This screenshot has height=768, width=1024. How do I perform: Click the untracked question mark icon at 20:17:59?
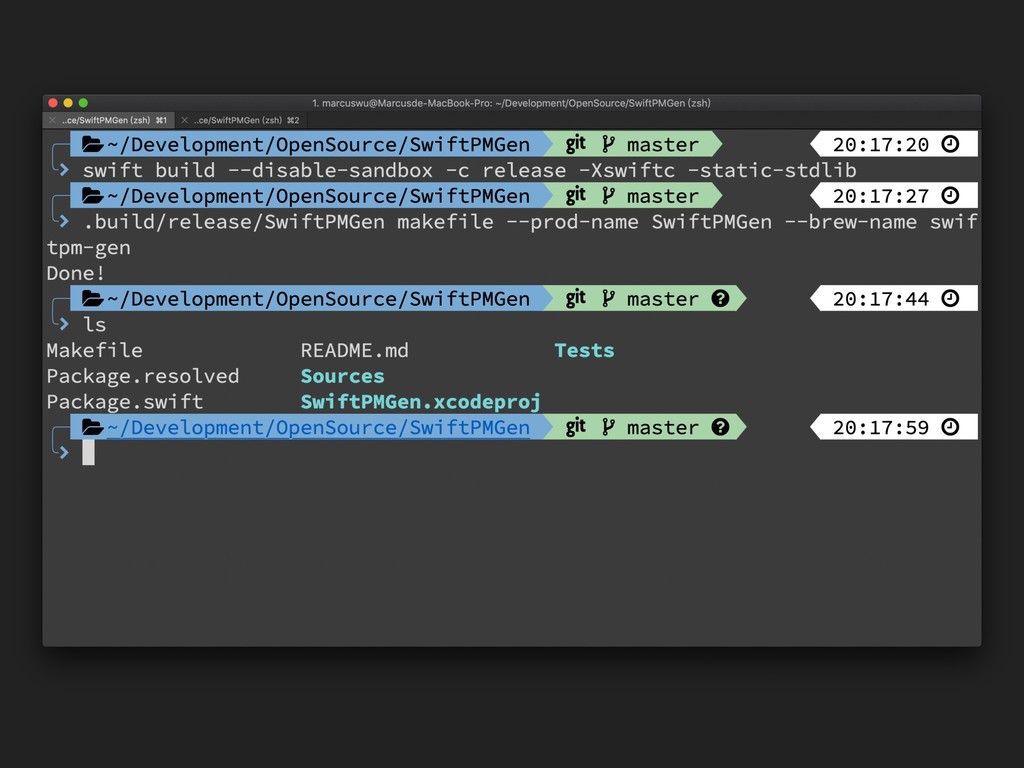[x=720, y=427]
